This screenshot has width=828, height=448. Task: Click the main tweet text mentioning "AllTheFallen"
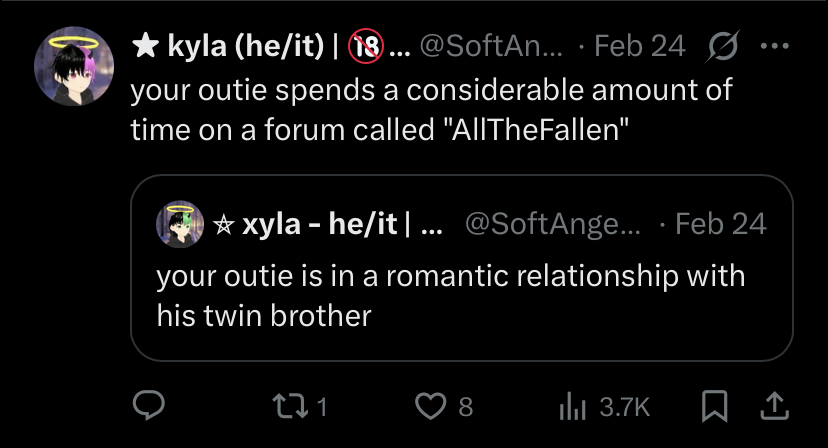pyautogui.click(x=430, y=110)
